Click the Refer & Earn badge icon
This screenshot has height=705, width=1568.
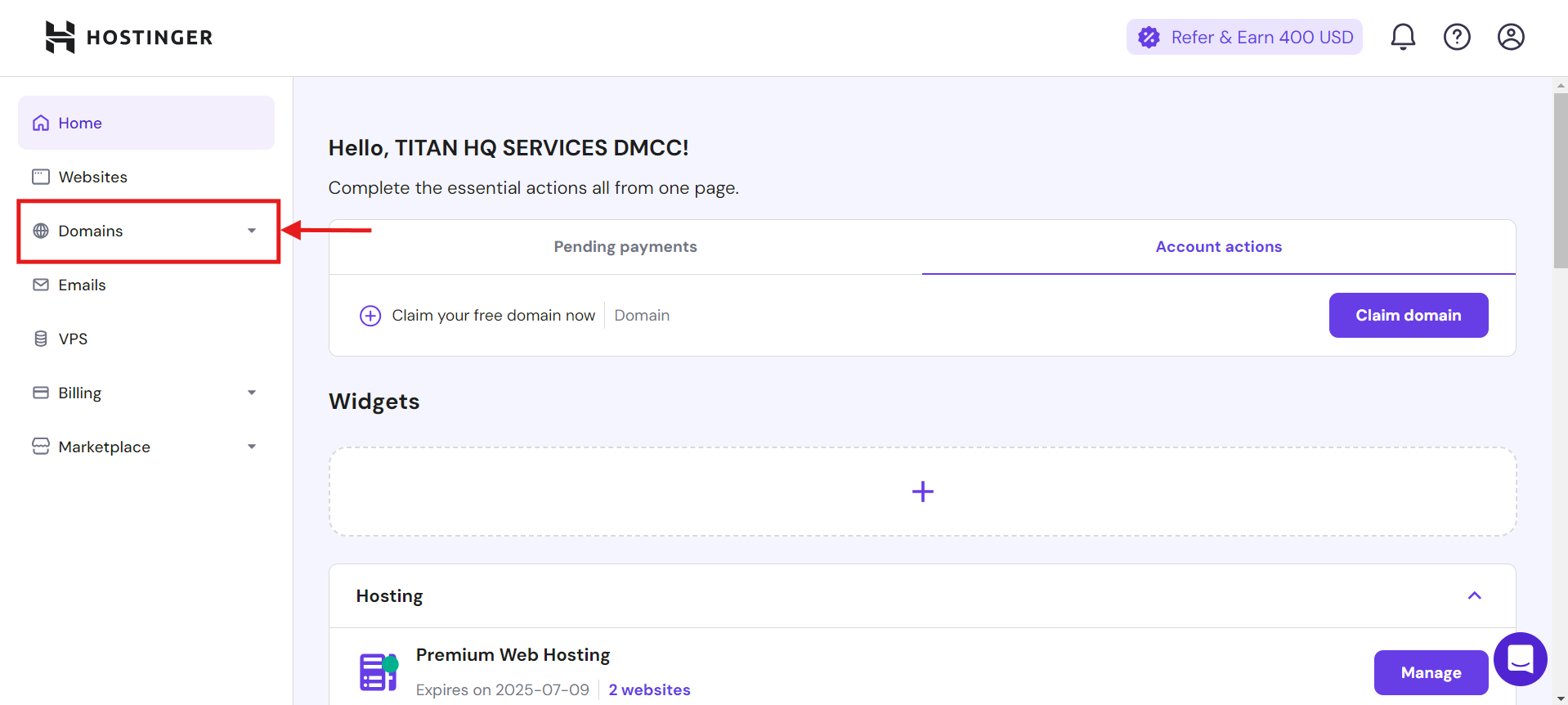click(x=1149, y=37)
